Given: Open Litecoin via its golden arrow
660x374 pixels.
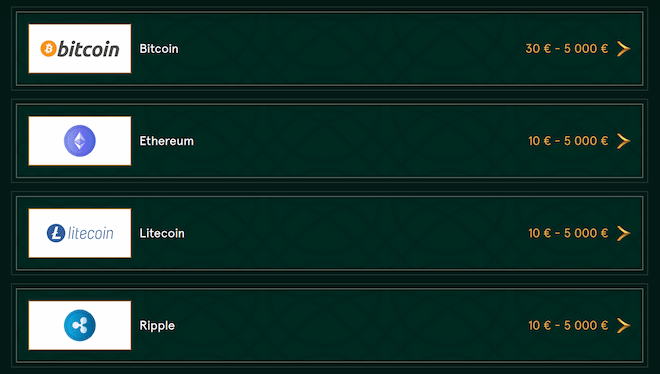Looking at the screenshot, I should 623,233.
